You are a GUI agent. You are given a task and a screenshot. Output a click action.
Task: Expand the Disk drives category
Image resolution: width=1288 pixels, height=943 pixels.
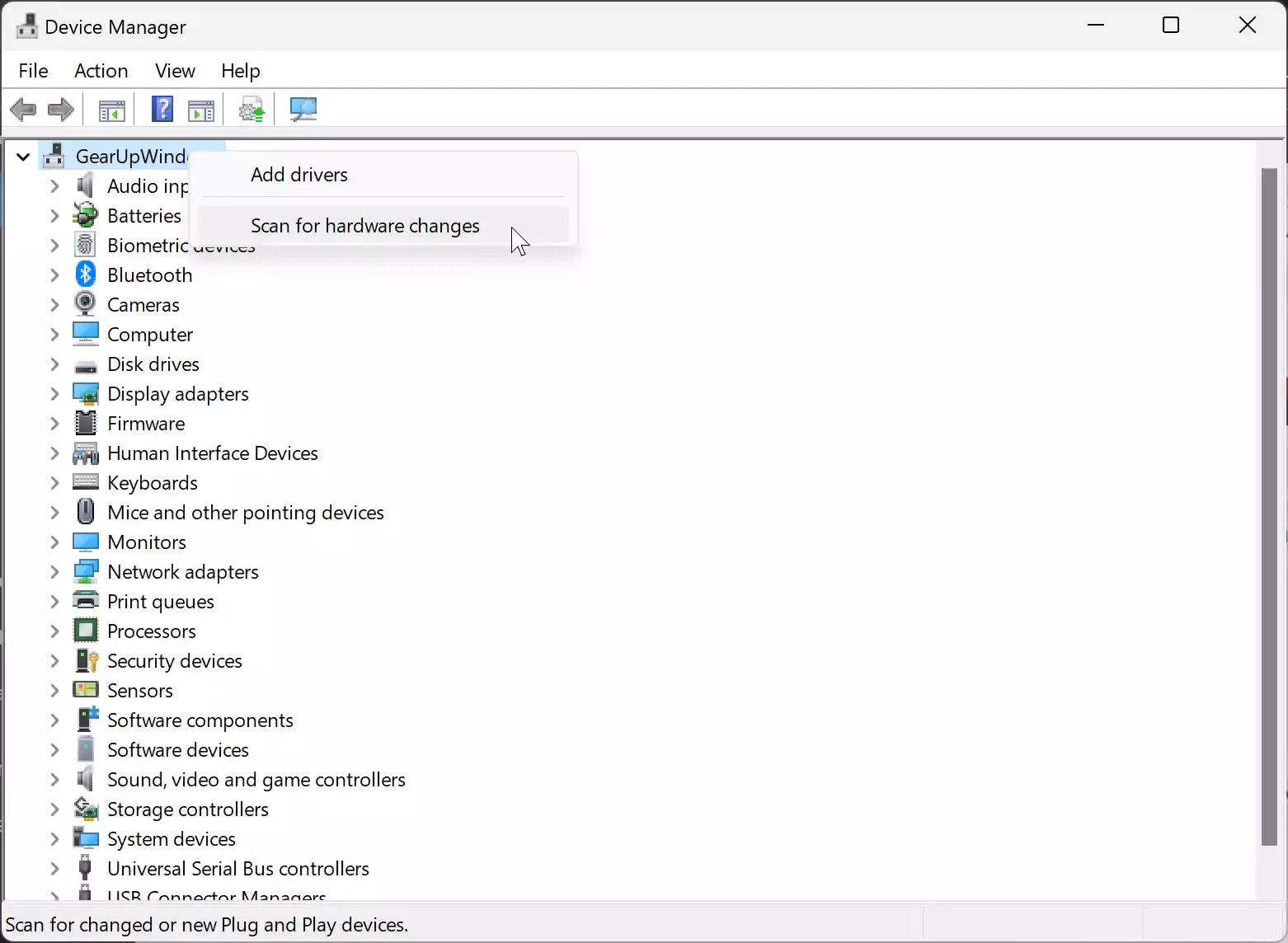(x=54, y=364)
